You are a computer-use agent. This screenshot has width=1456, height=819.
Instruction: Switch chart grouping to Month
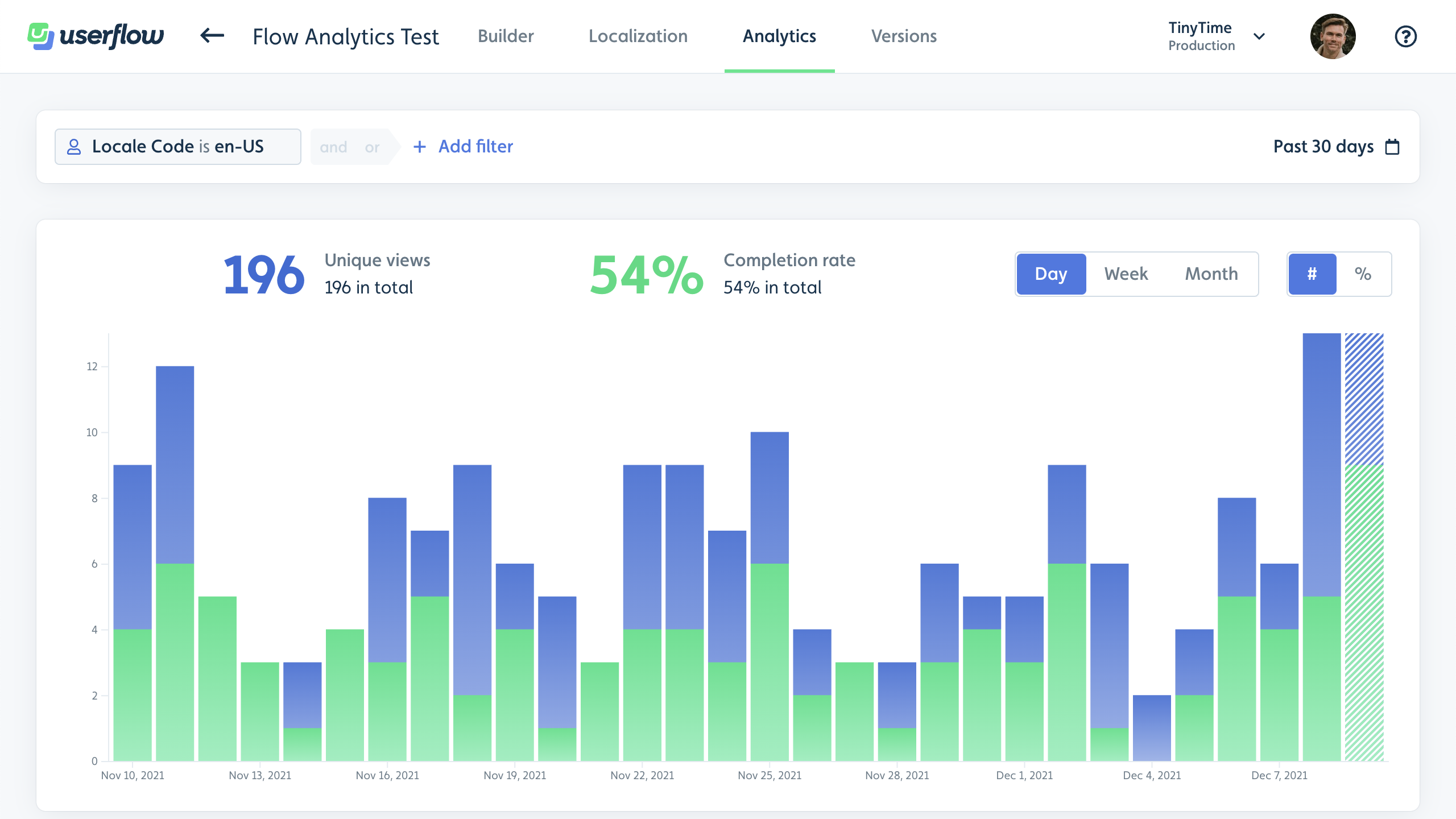pyautogui.click(x=1211, y=274)
